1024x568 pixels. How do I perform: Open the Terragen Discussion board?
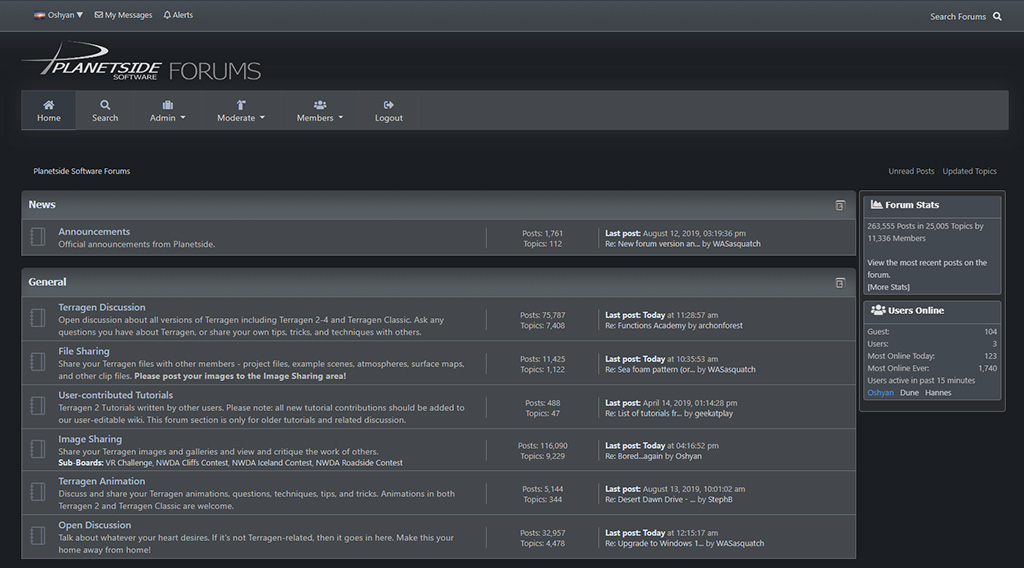click(102, 307)
